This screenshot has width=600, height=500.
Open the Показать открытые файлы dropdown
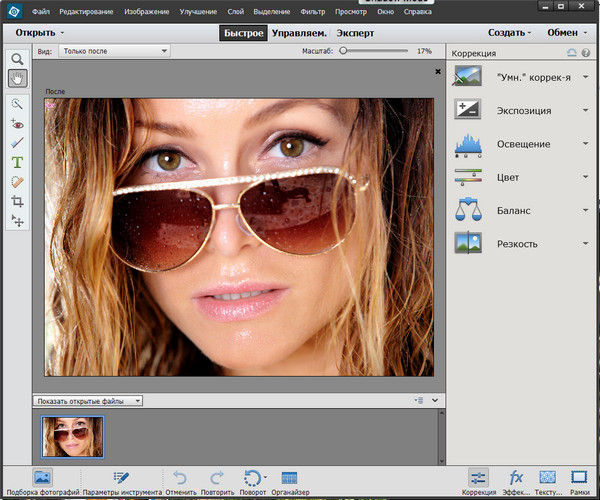coord(89,401)
